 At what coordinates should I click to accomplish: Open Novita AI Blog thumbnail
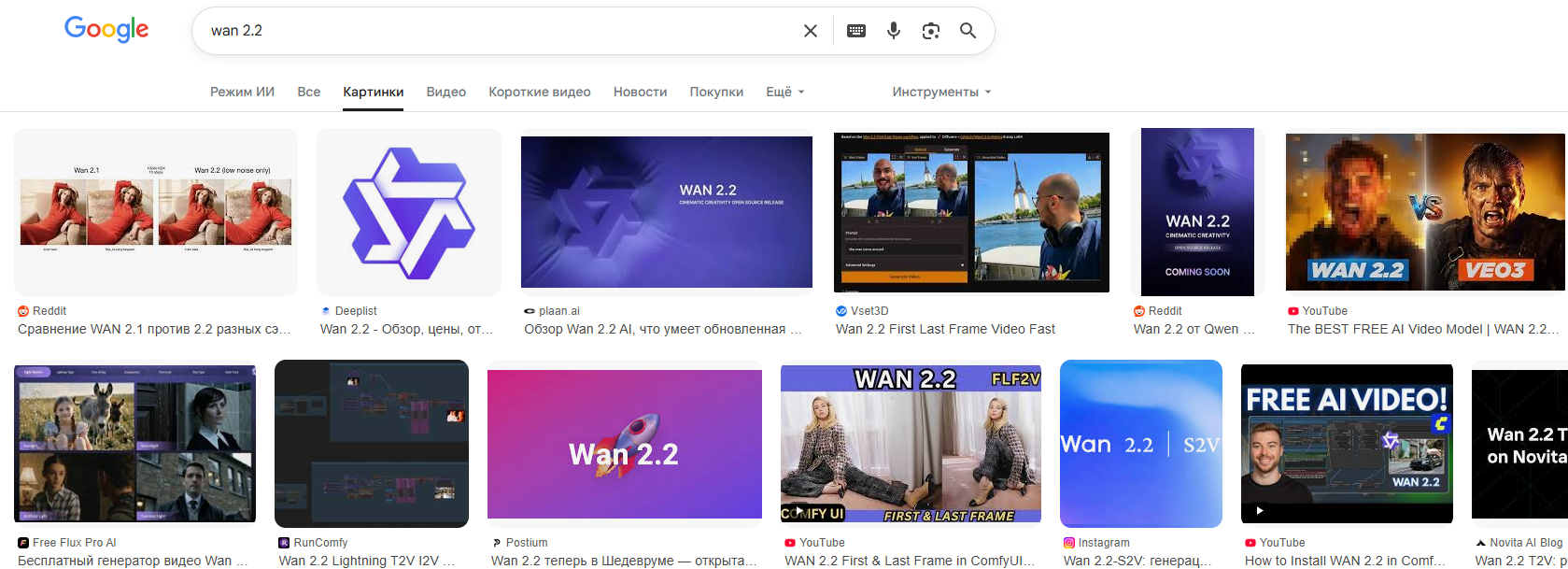pos(1519,444)
